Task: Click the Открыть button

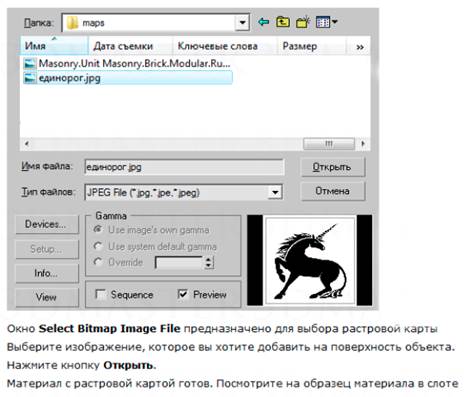Action: 332,167
